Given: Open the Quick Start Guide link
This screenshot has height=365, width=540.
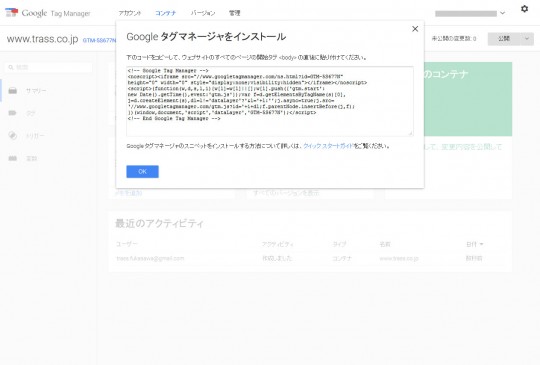Looking at the screenshot, I should coord(328,146).
